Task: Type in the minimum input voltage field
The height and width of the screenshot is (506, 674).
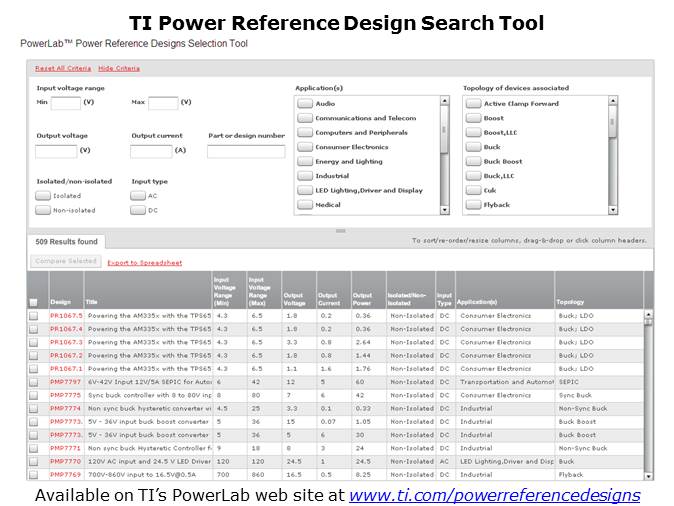Action: tap(66, 103)
